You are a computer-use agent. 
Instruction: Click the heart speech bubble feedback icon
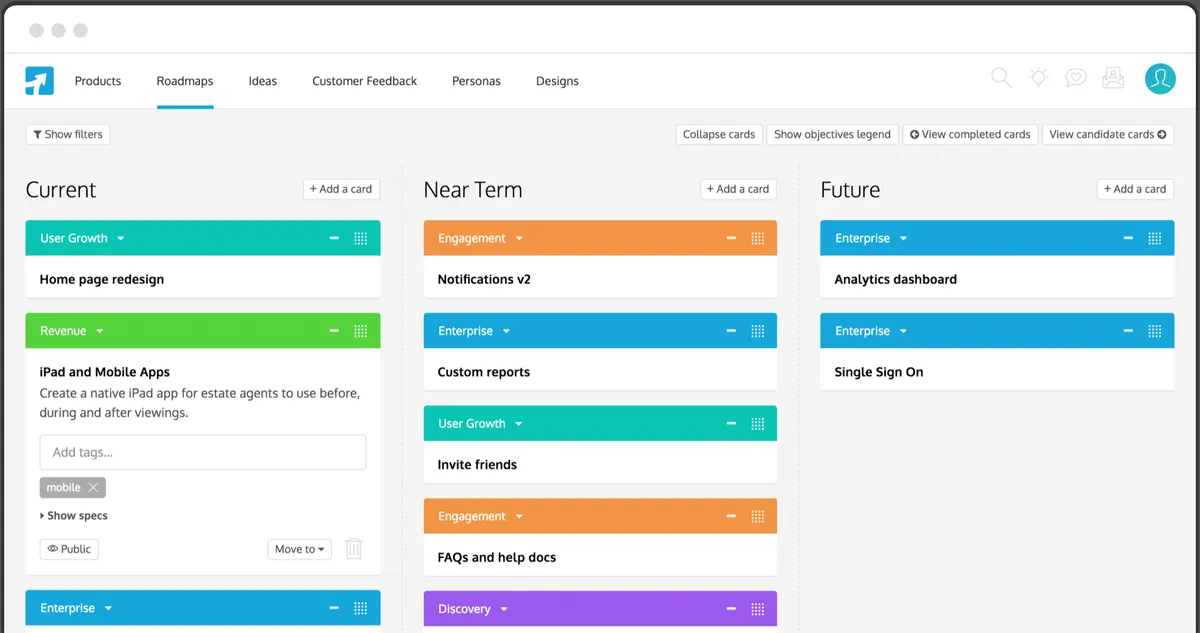point(1076,78)
